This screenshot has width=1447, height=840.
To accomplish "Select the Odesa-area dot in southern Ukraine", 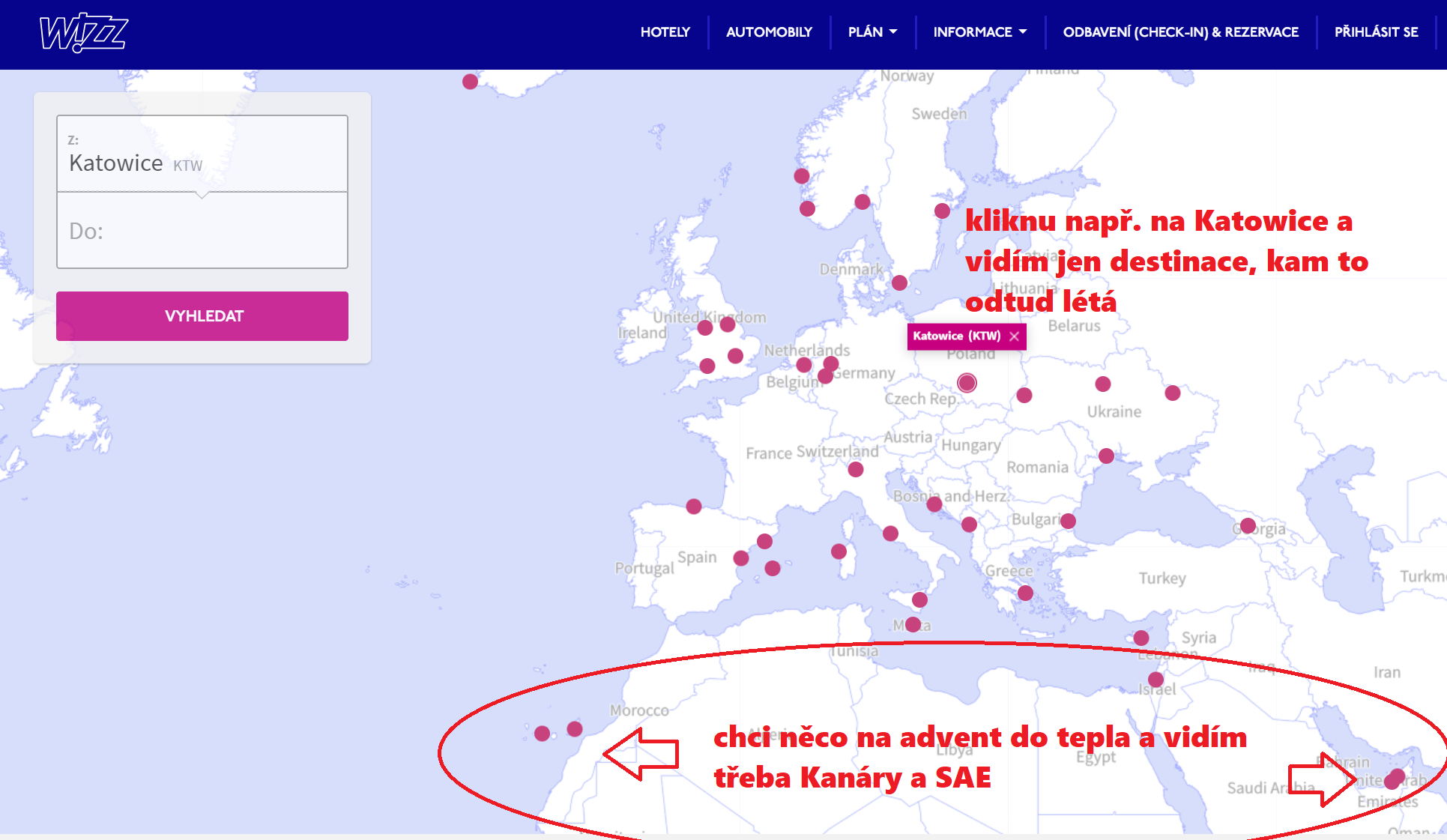I will pyautogui.click(x=1106, y=456).
